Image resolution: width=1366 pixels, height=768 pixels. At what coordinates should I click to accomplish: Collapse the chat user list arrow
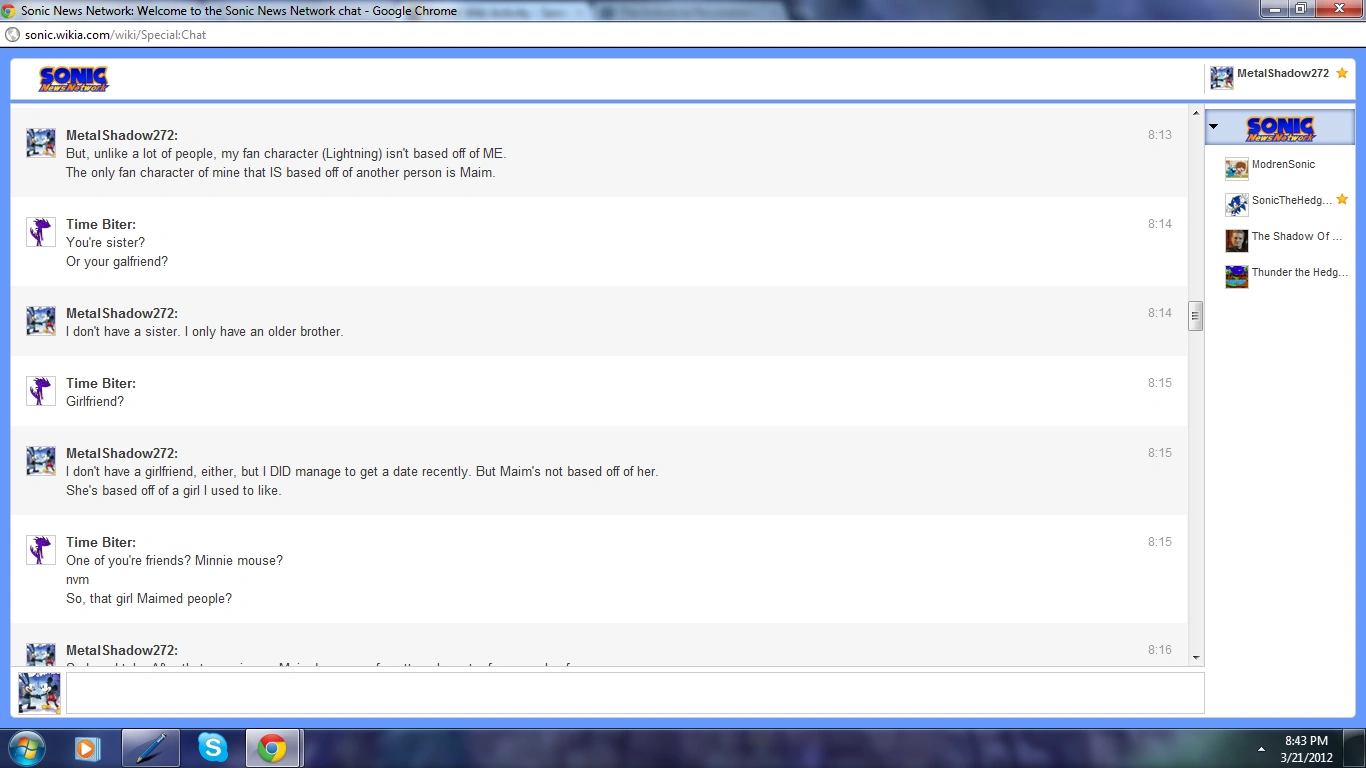click(1213, 127)
